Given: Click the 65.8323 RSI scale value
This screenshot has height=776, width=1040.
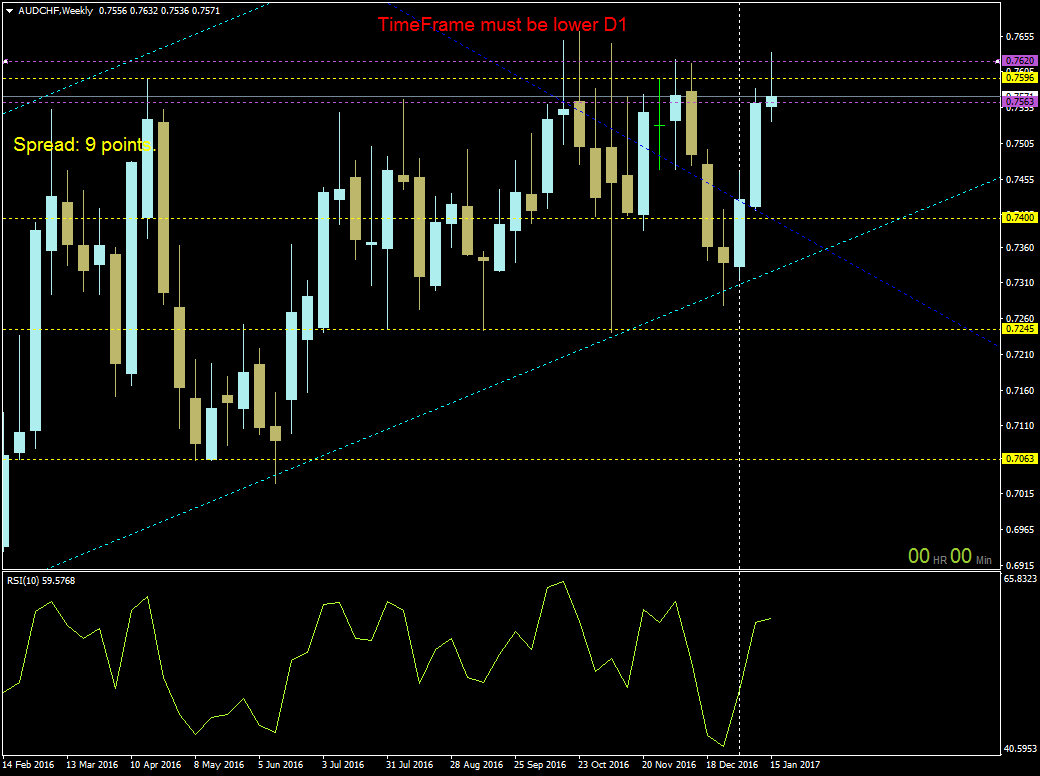Looking at the screenshot, I should coord(1020,579).
